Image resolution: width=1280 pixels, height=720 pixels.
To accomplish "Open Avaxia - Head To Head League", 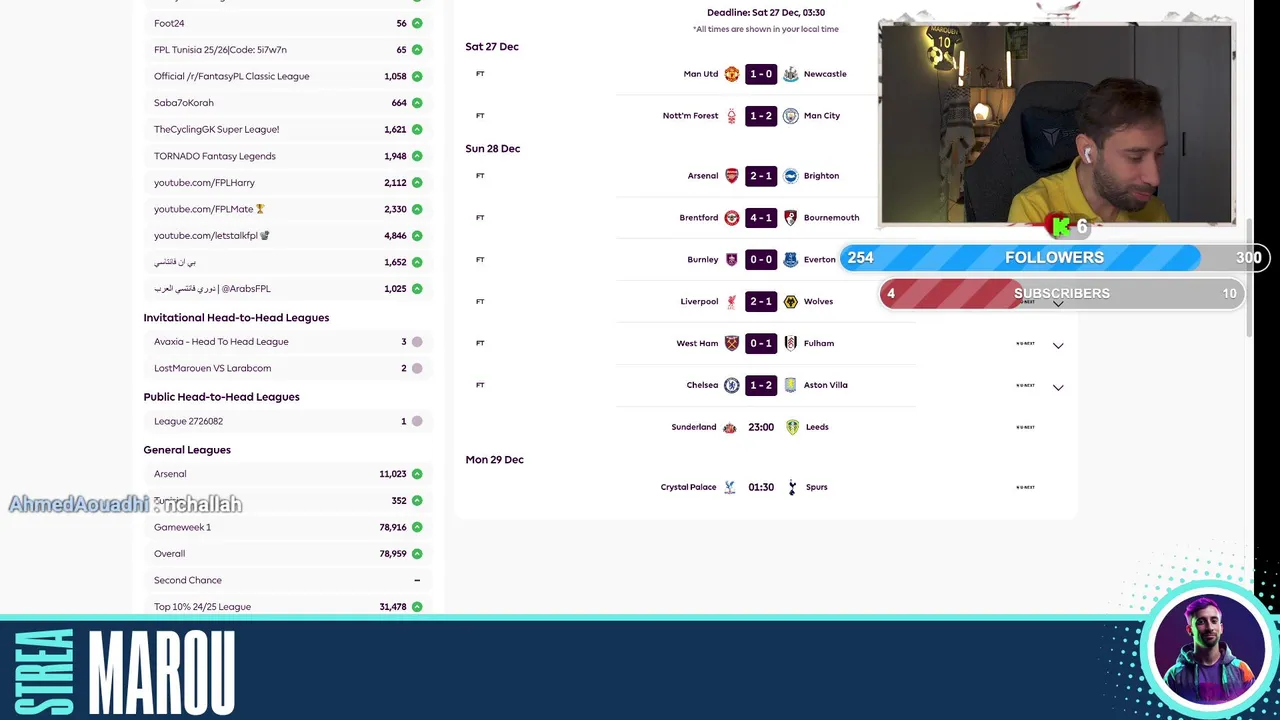I will tap(221, 342).
